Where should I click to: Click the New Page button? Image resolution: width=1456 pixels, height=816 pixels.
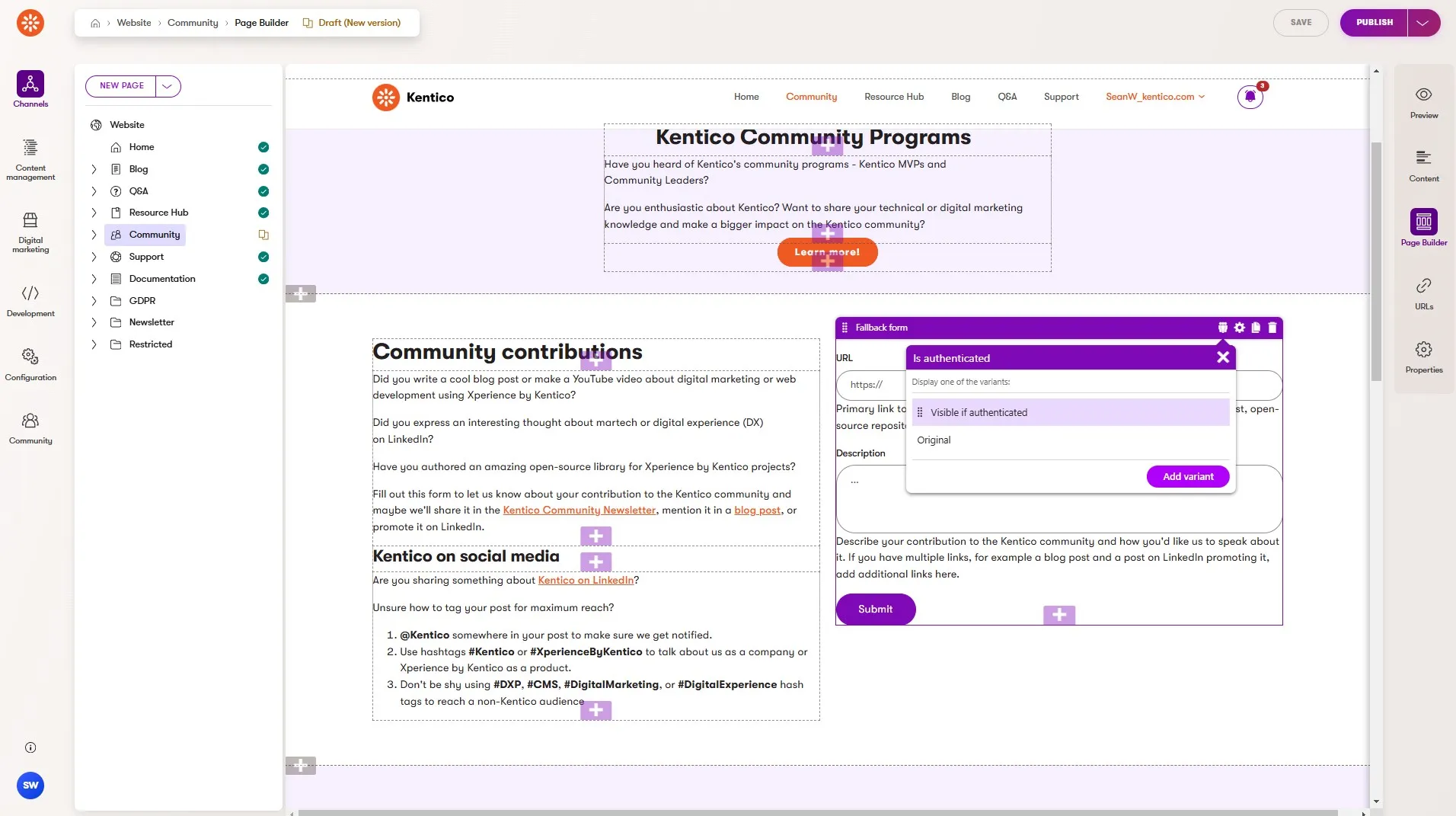(x=121, y=86)
